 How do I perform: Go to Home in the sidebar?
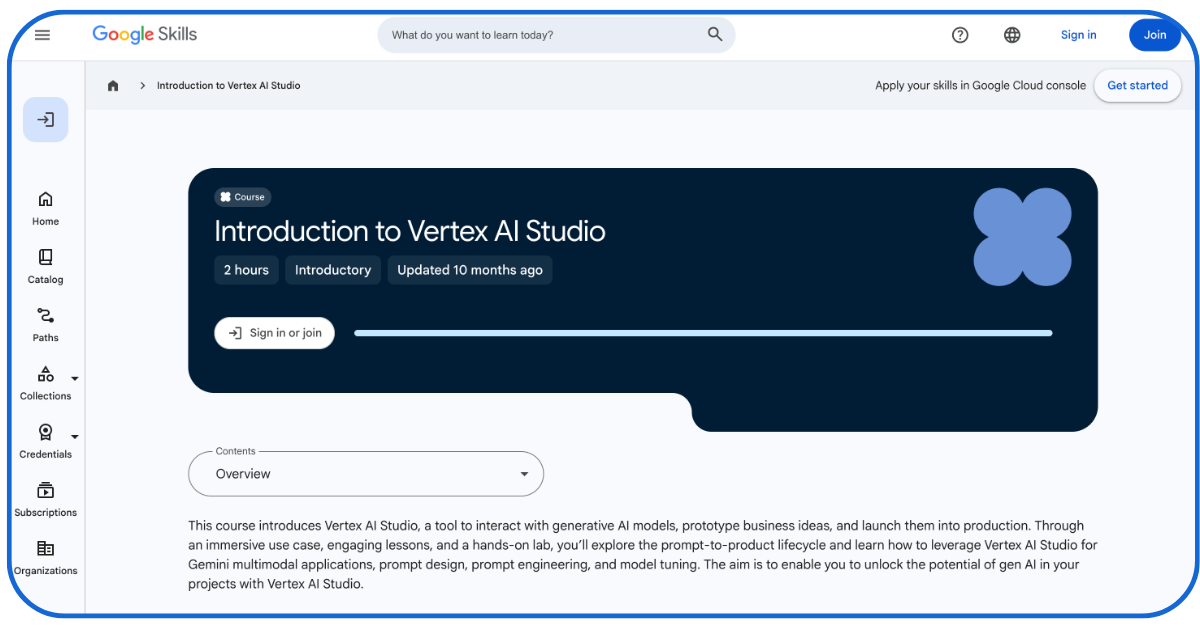[x=46, y=208]
